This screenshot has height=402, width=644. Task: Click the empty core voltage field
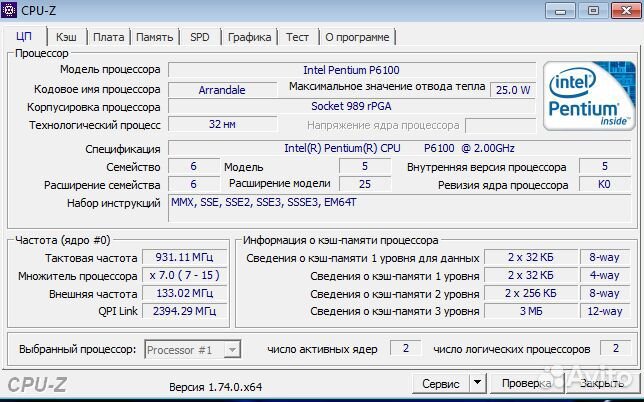click(500, 125)
